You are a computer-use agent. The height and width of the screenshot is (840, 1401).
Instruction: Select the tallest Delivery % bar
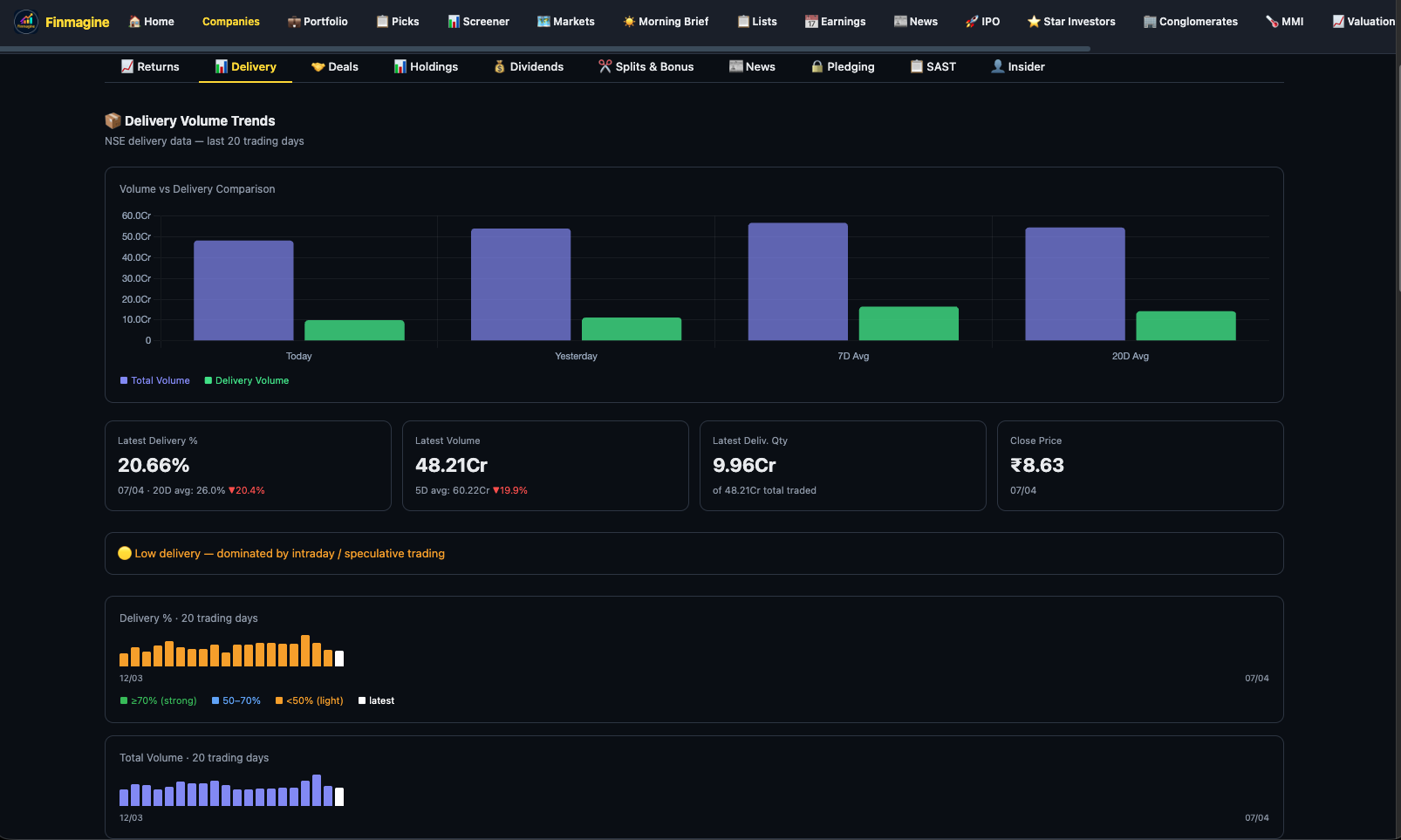[x=305, y=652]
